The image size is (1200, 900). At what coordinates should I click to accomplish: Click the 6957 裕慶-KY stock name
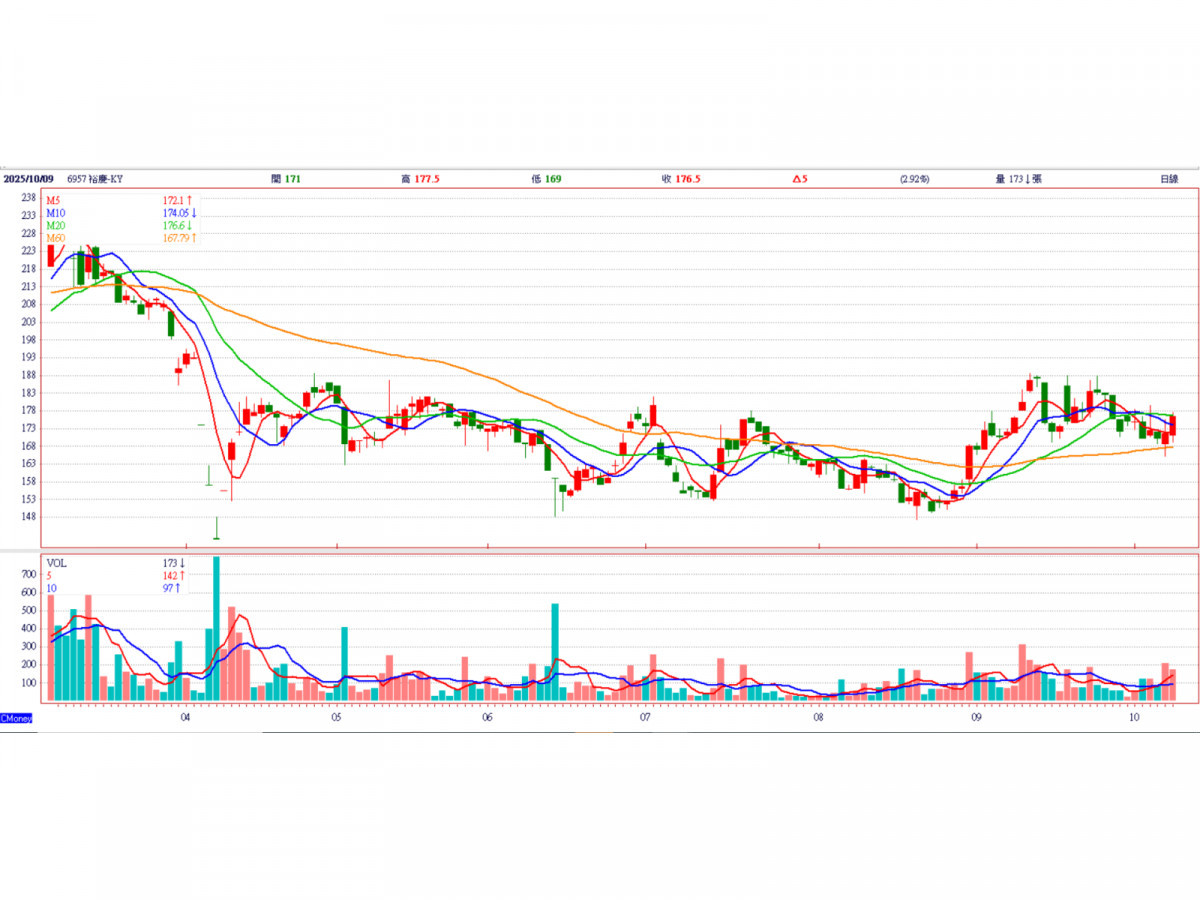pyautogui.click(x=97, y=179)
